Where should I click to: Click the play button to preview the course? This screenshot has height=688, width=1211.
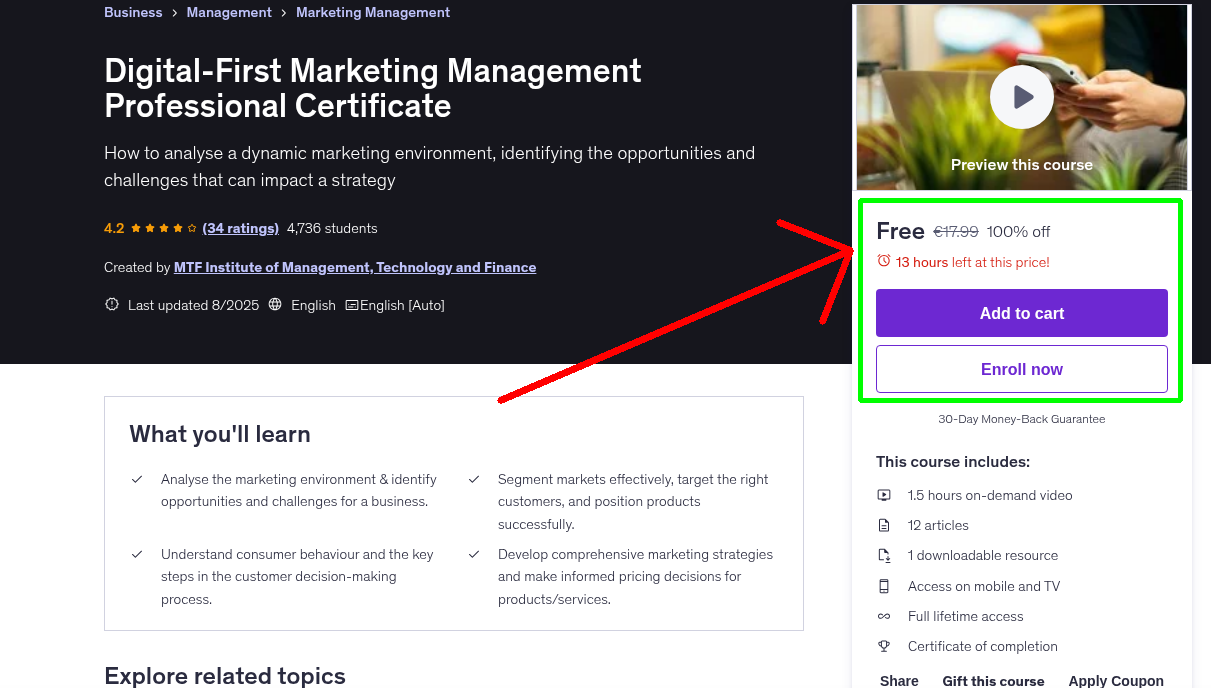click(x=1021, y=96)
